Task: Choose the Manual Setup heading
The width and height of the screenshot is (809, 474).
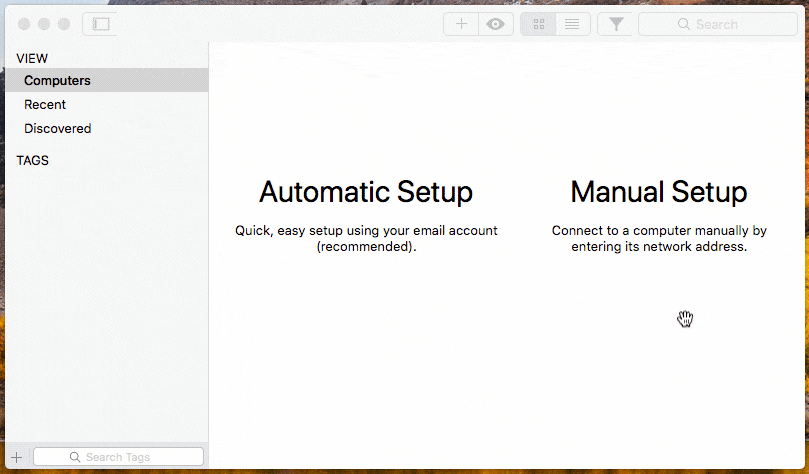Action: click(659, 192)
